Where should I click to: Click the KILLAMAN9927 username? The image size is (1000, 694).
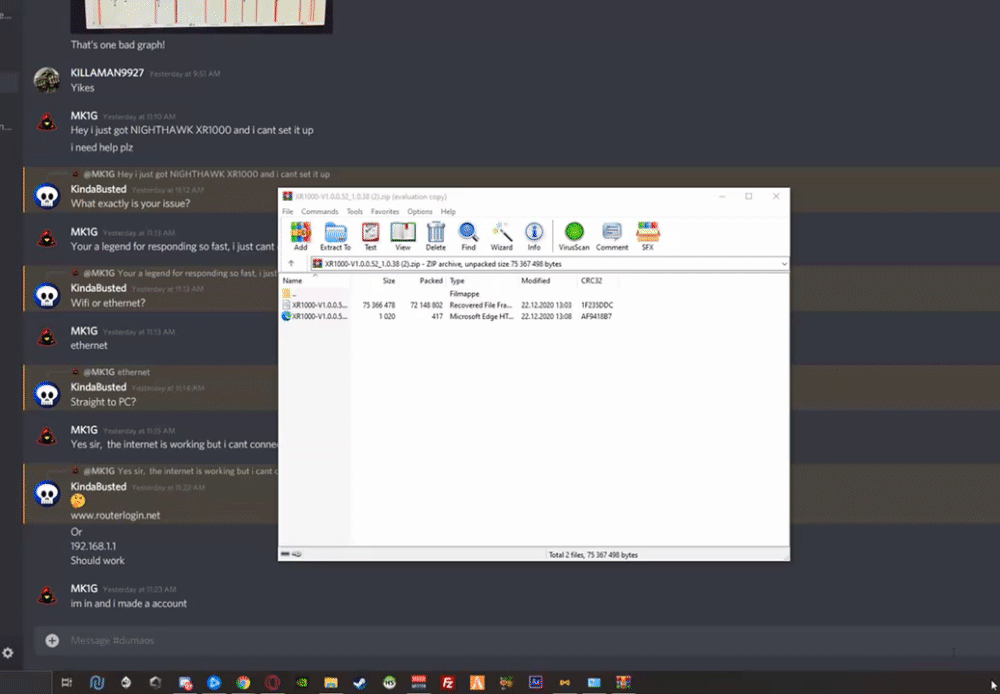(107, 73)
